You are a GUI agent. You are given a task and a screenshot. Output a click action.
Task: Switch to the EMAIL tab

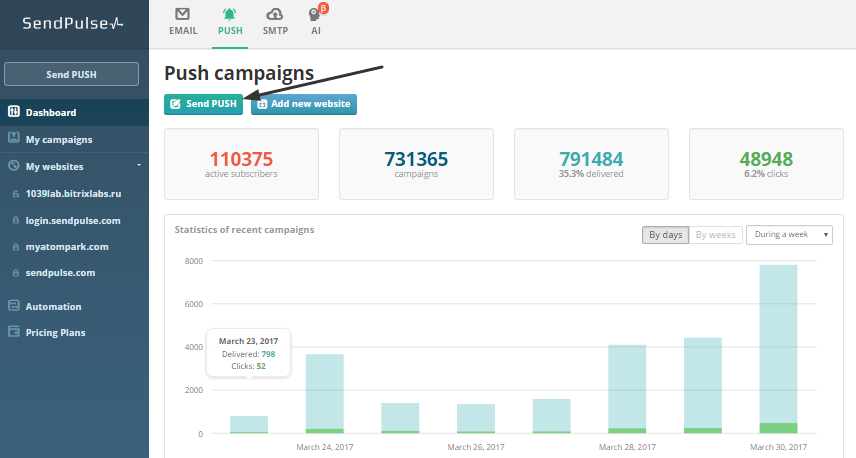pos(183,31)
